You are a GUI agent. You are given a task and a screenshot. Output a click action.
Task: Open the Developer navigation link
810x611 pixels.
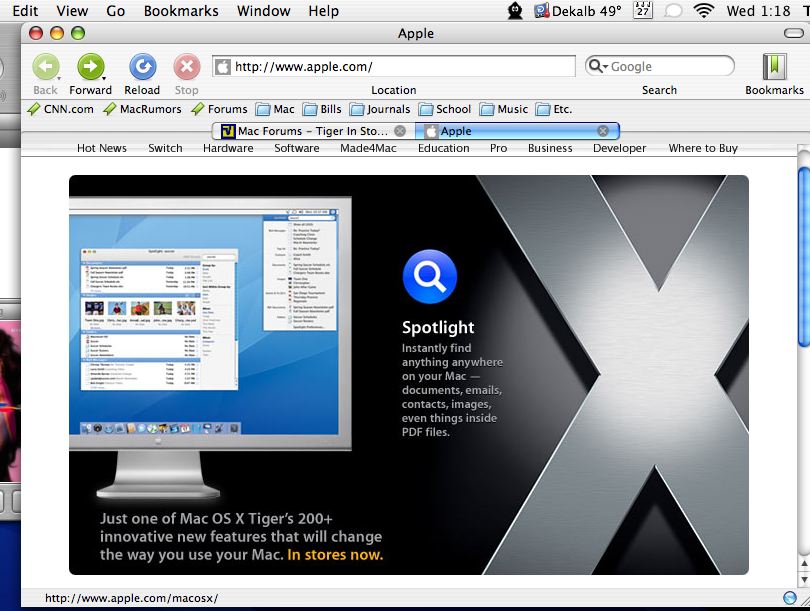tap(619, 148)
